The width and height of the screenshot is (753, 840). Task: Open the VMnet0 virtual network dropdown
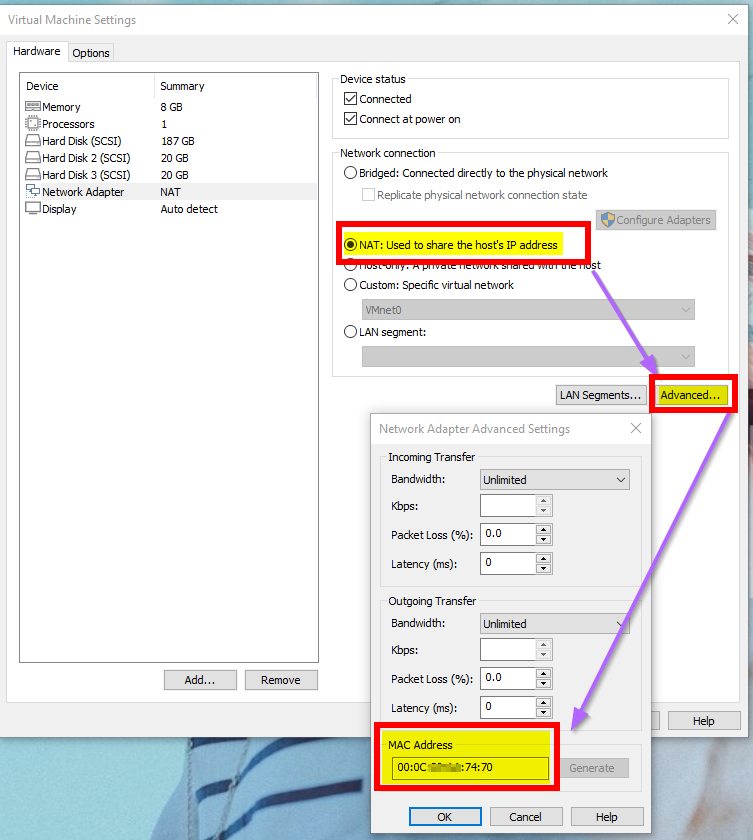(528, 310)
